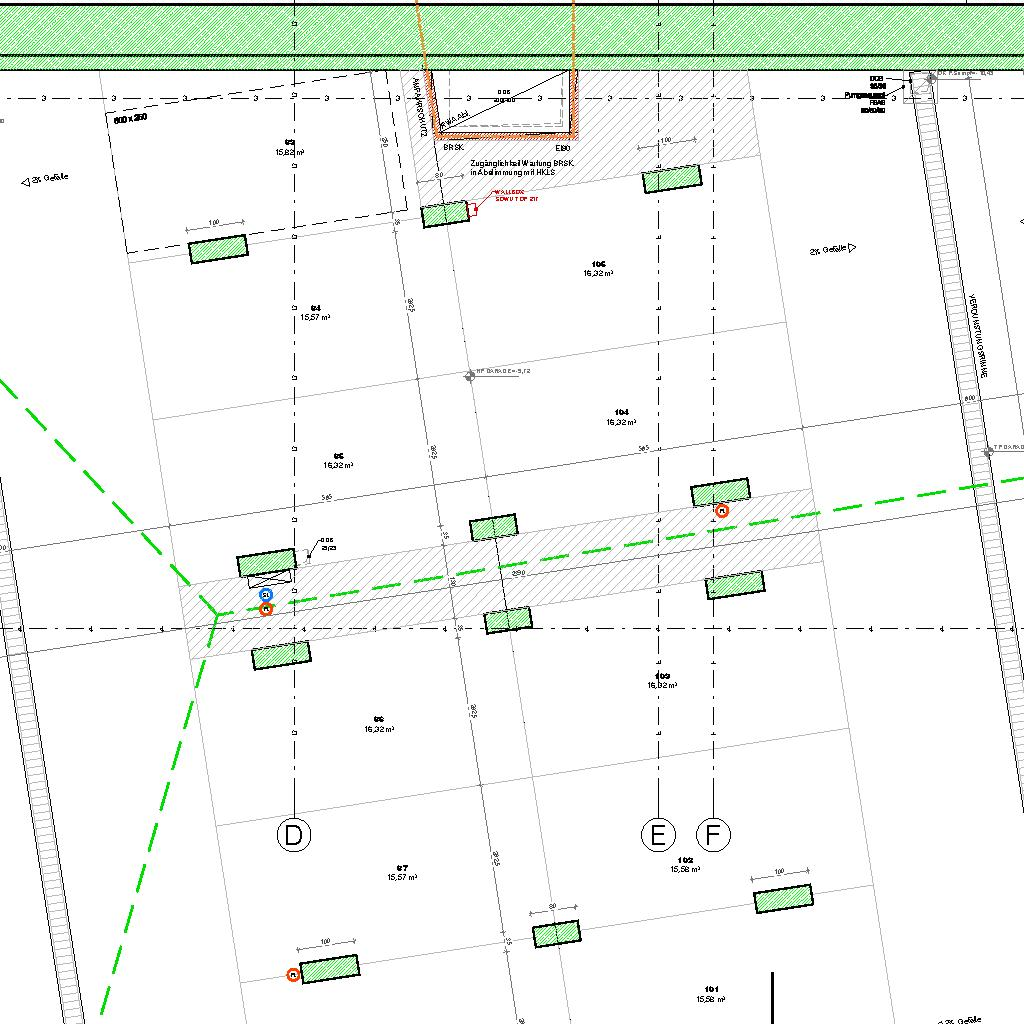1024x1024 pixels.
Task: Select the BRSK label under the orange shaft
Action: coord(453,146)
